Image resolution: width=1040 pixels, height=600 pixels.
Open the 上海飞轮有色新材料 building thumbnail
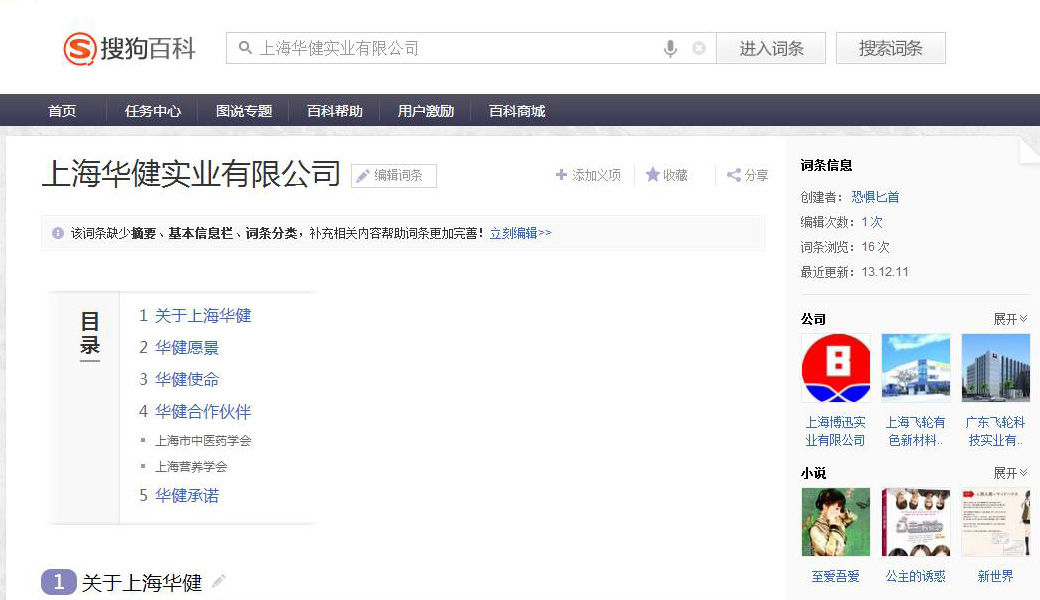point(916,368)
